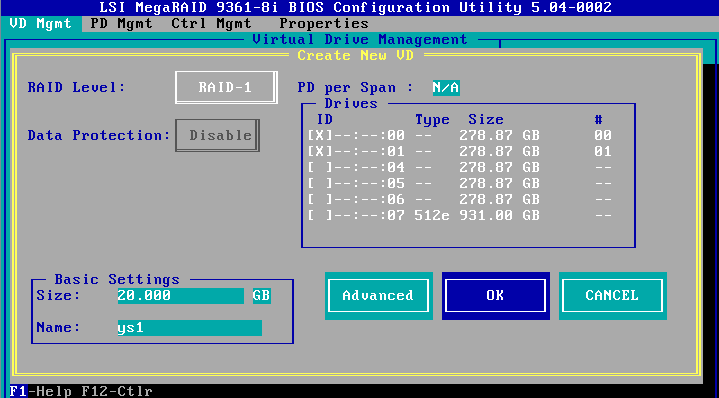Open the Properties tab

324,24
